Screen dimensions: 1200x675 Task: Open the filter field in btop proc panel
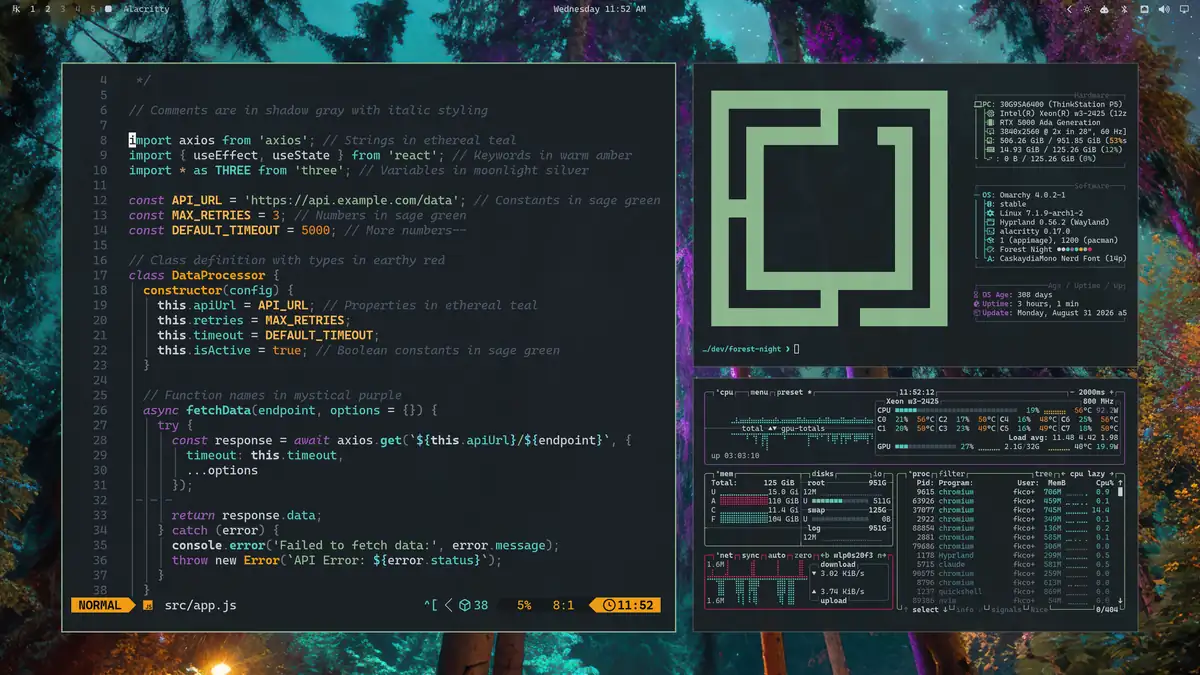pos(952,473)
